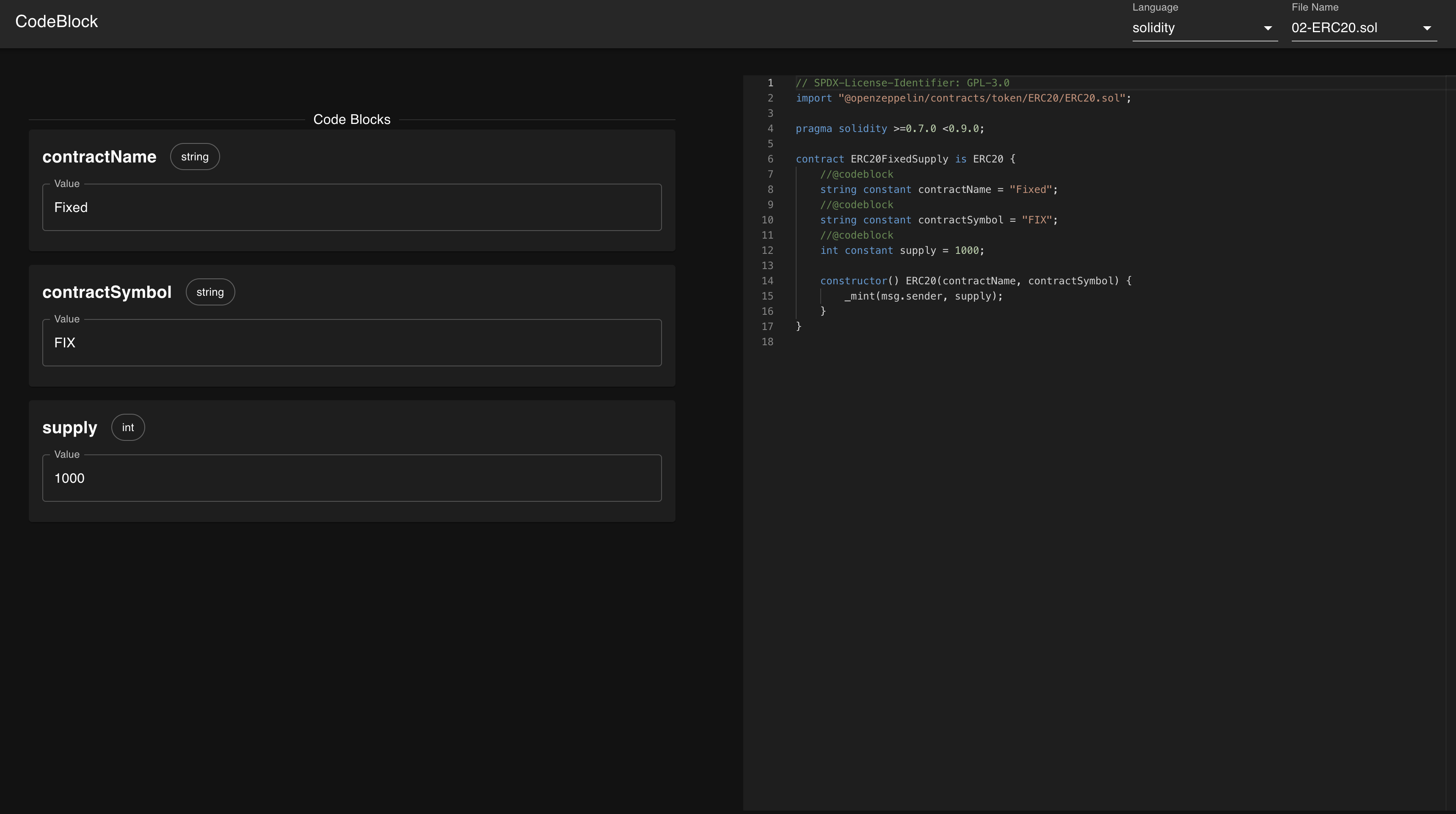Viewport: 1456px width, 814px height.
Task: Click the _mint(msg.sender, supply) statement
Action: pyautogui.click(x=924, y=297)
